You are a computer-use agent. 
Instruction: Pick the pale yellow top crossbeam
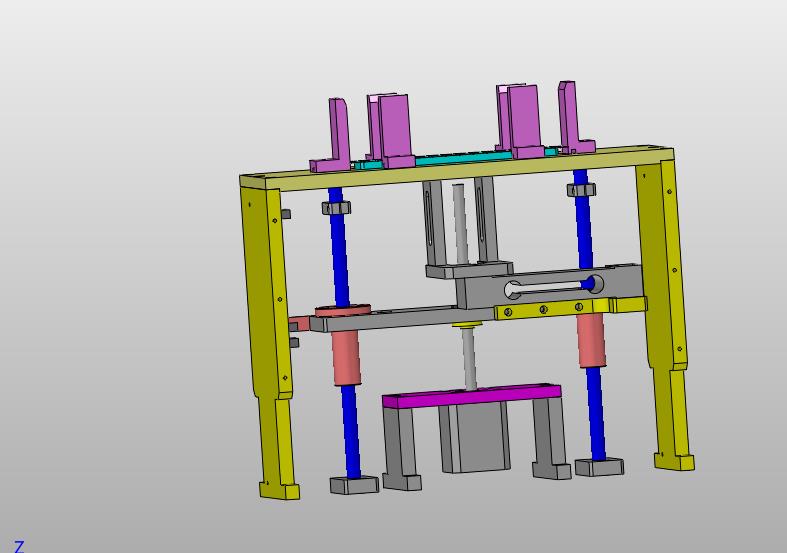click(457, 168)
